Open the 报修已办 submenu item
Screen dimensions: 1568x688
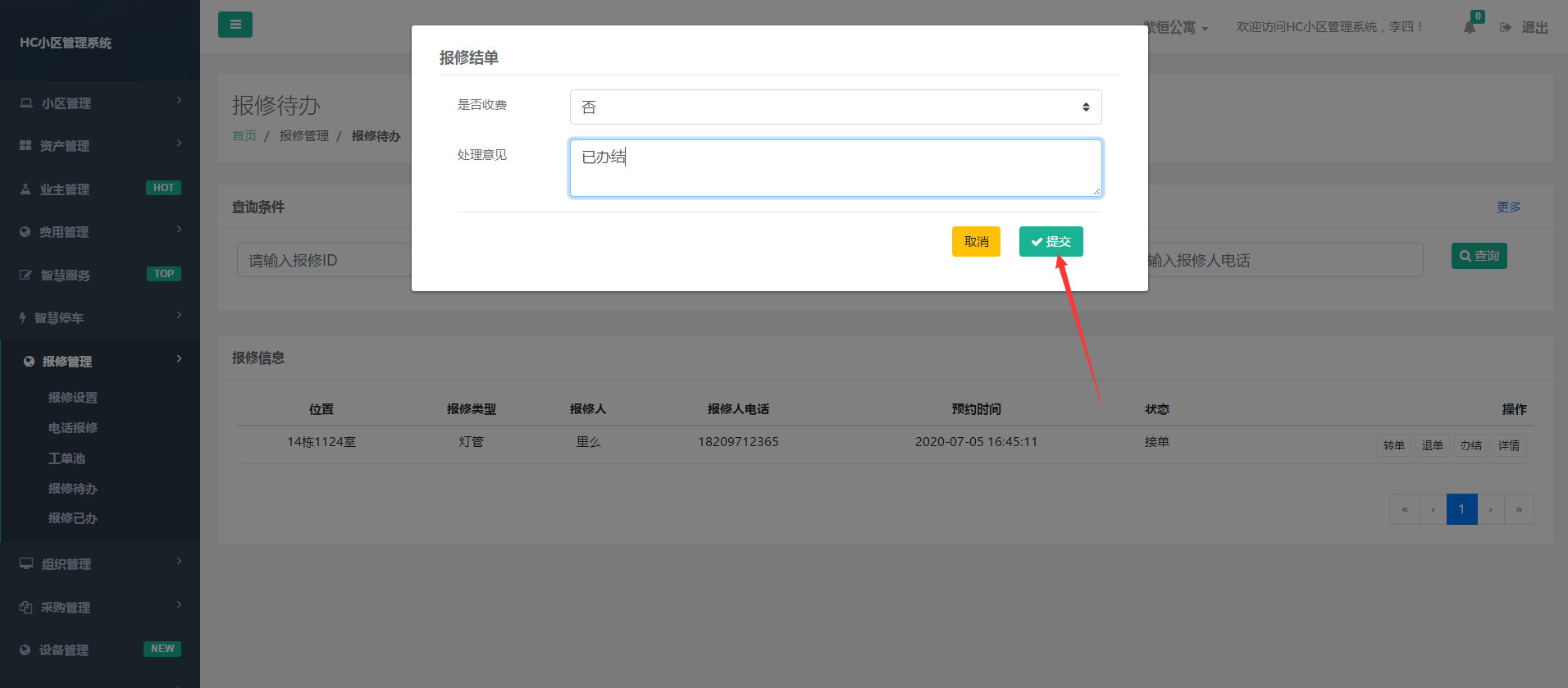point(73,518)
